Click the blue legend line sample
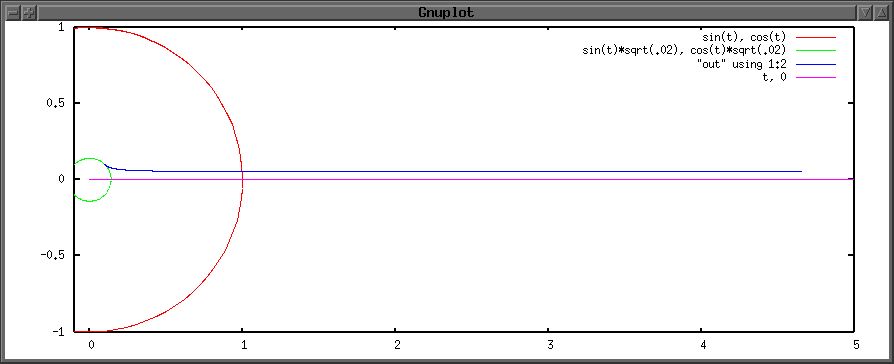Screen dimensions: 894x364 (814, 64)
